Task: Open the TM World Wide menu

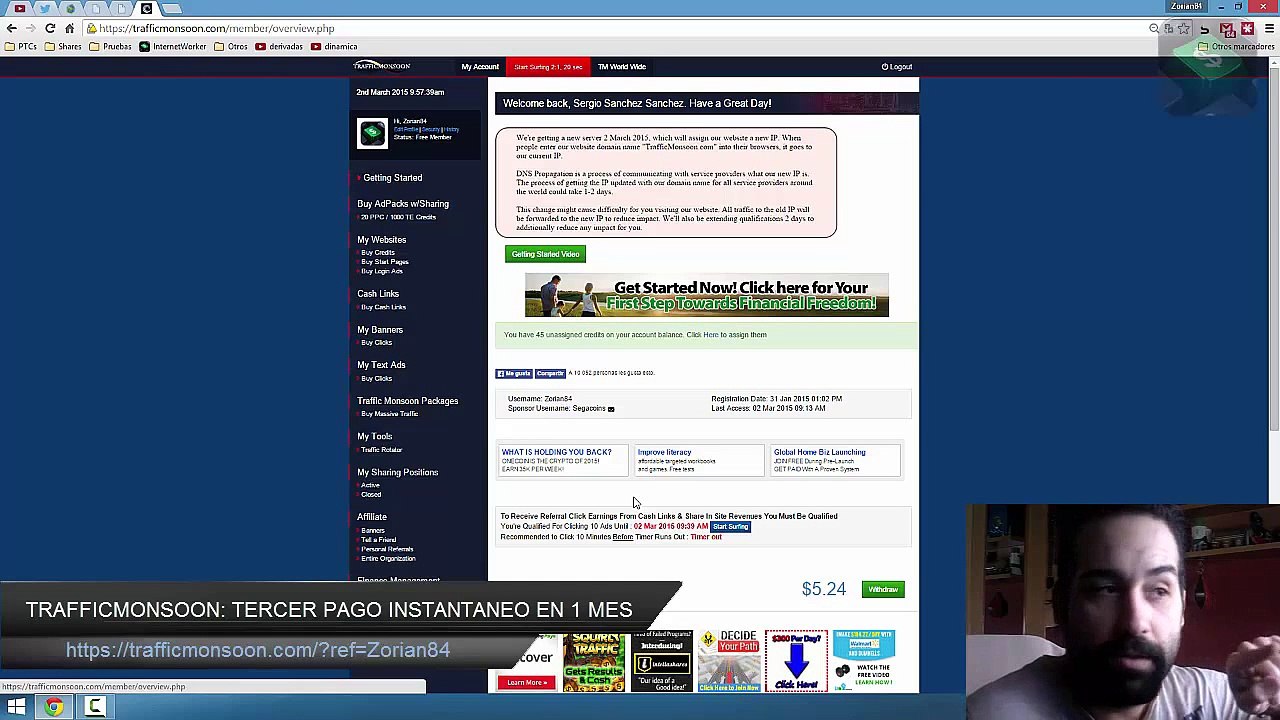Action: pyautogui.click(x=622, y=67)
